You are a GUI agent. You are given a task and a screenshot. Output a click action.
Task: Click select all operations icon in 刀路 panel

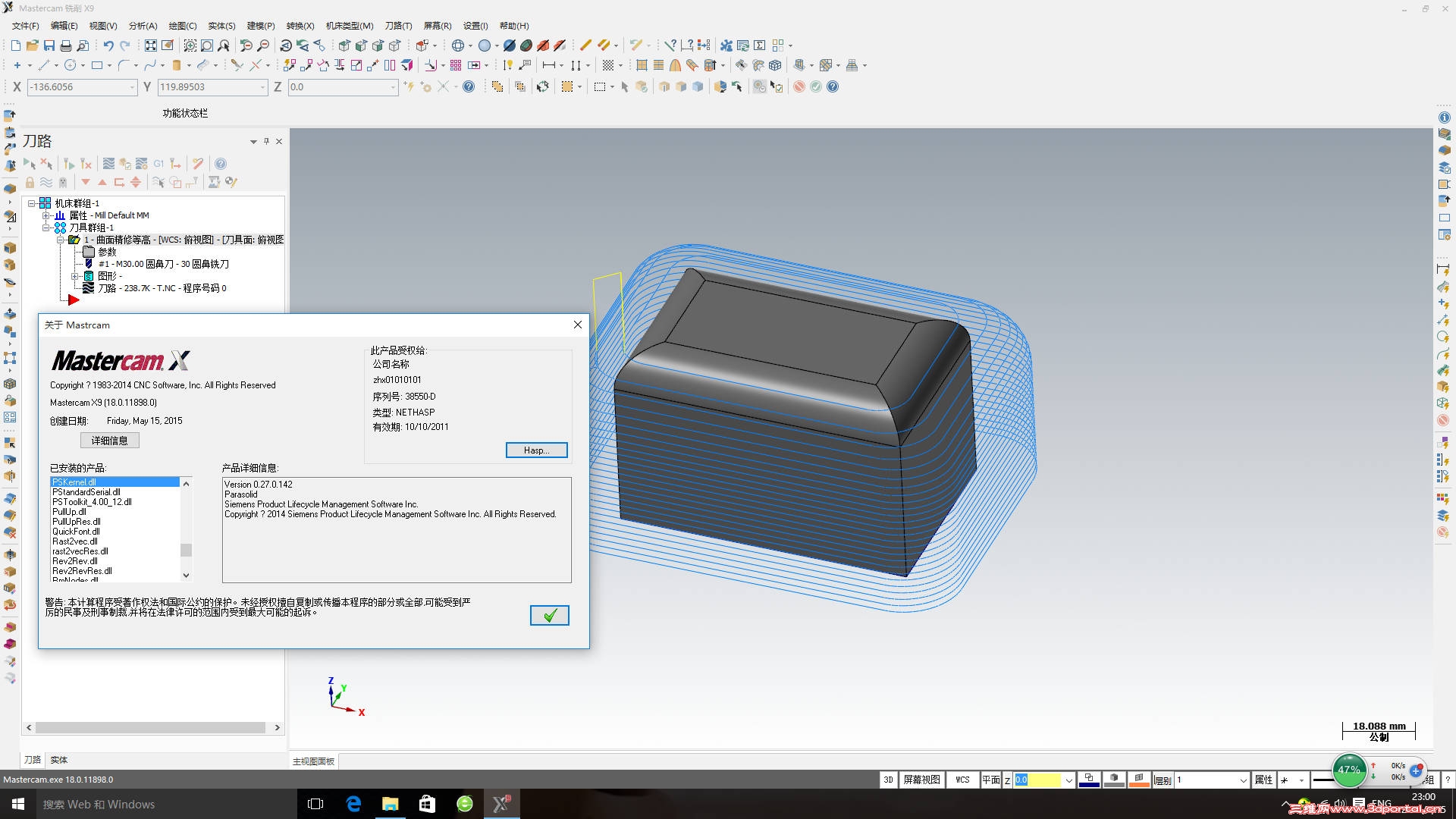pos(29,164)
